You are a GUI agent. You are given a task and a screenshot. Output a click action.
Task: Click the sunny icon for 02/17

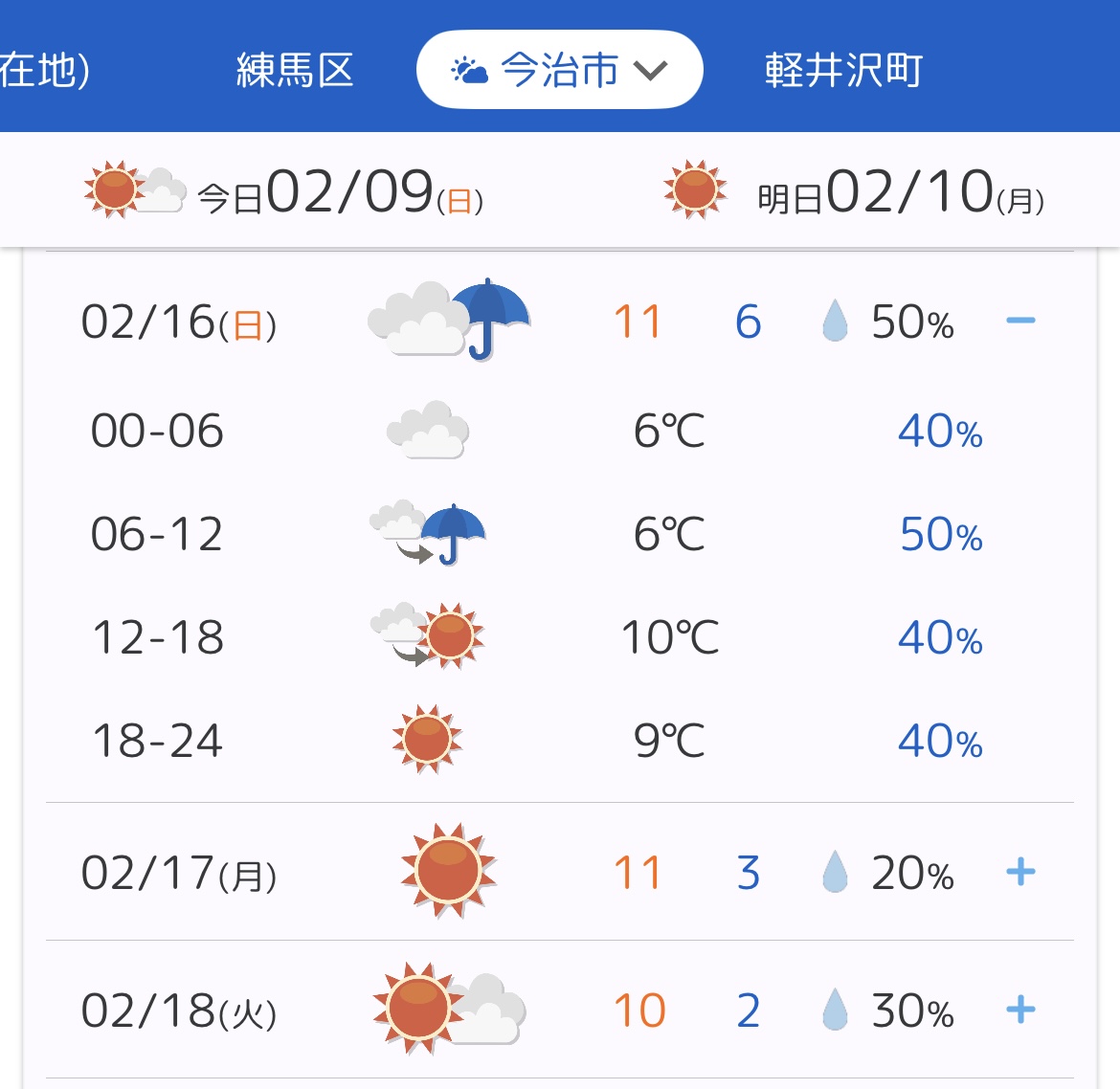[449, 871]
